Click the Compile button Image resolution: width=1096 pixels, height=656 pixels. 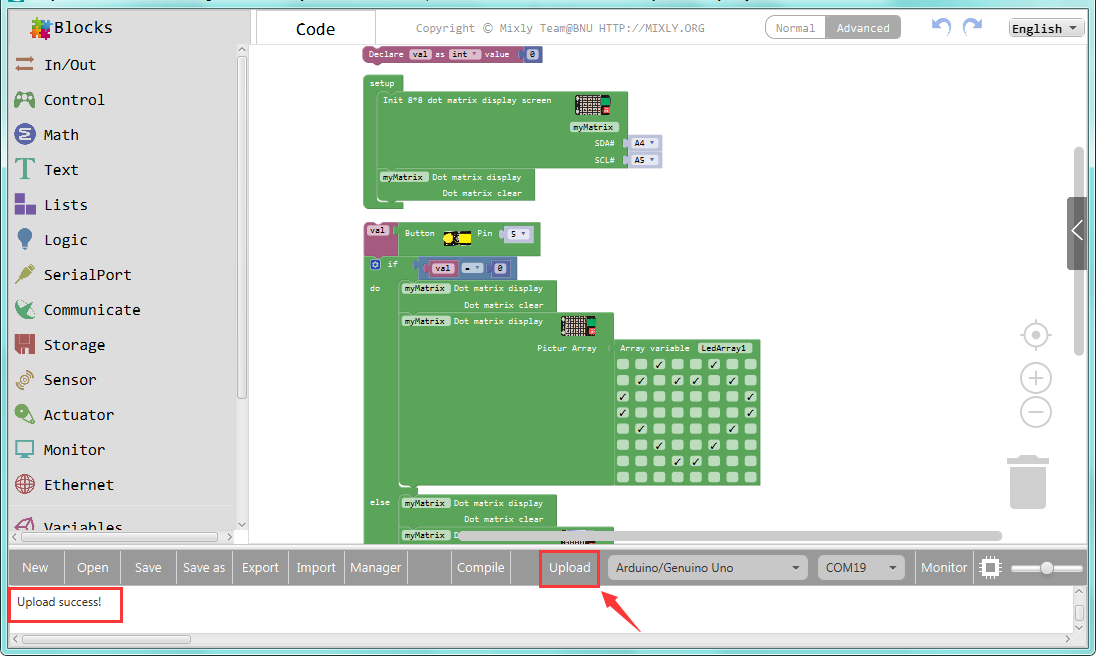tap(480, 567)
